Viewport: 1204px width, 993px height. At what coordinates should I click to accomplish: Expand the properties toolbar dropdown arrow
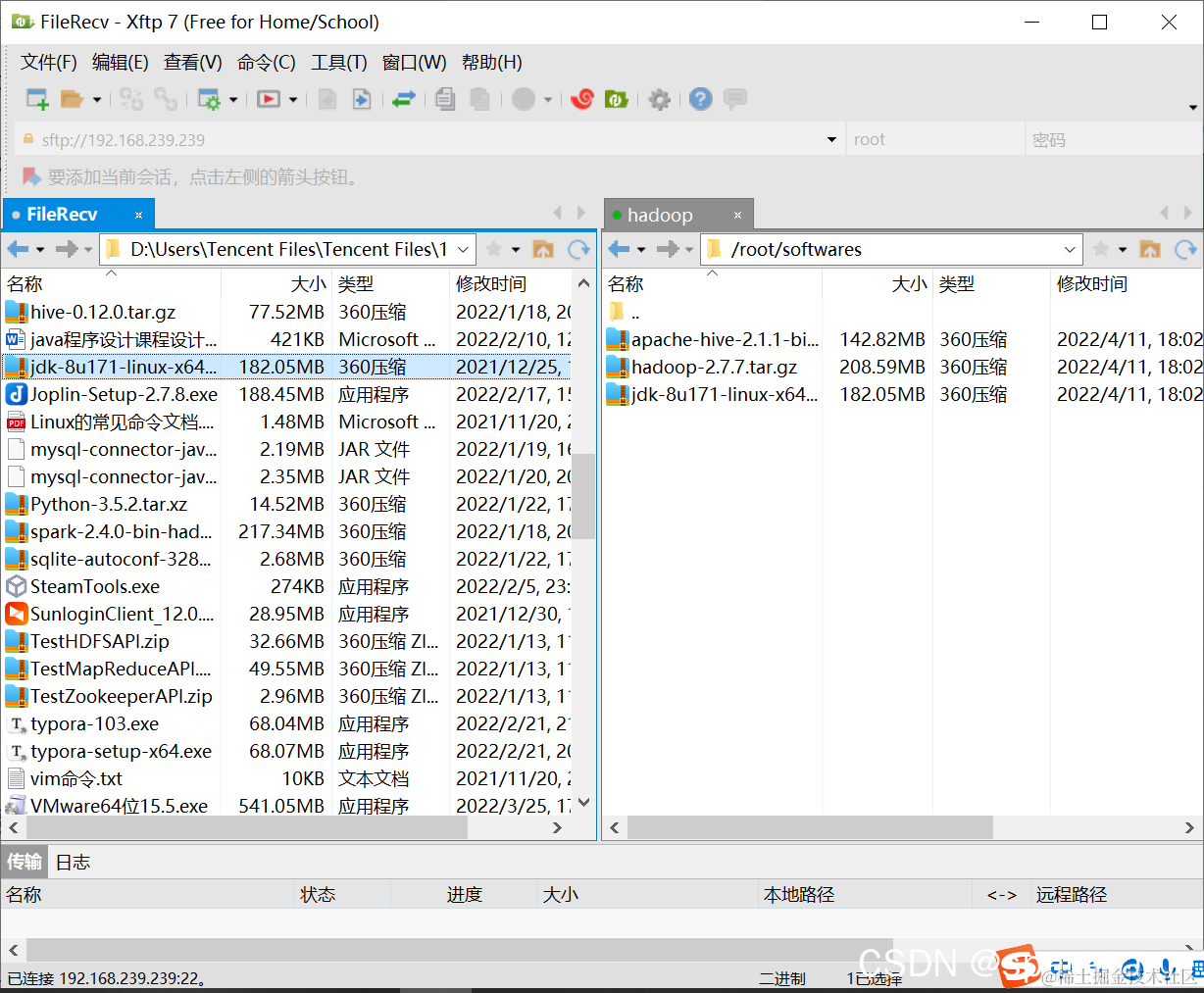233,99
